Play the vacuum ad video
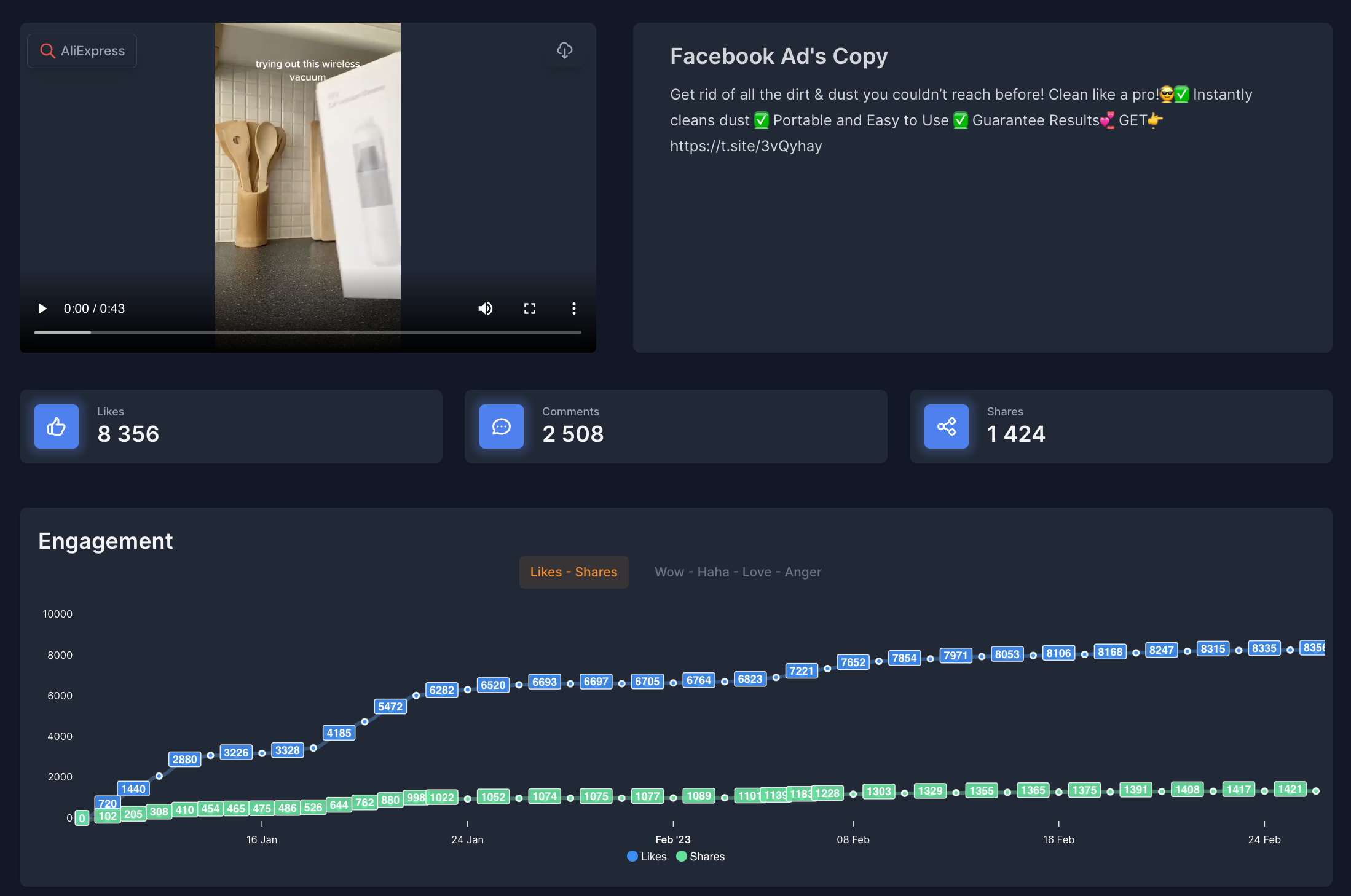This screenshot has width=1351, height=896. [42, 308]
